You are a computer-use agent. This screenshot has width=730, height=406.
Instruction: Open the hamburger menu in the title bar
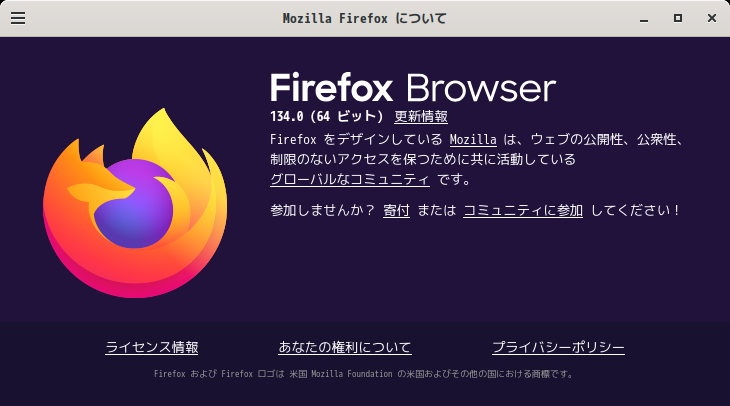(x=18, y=18)
